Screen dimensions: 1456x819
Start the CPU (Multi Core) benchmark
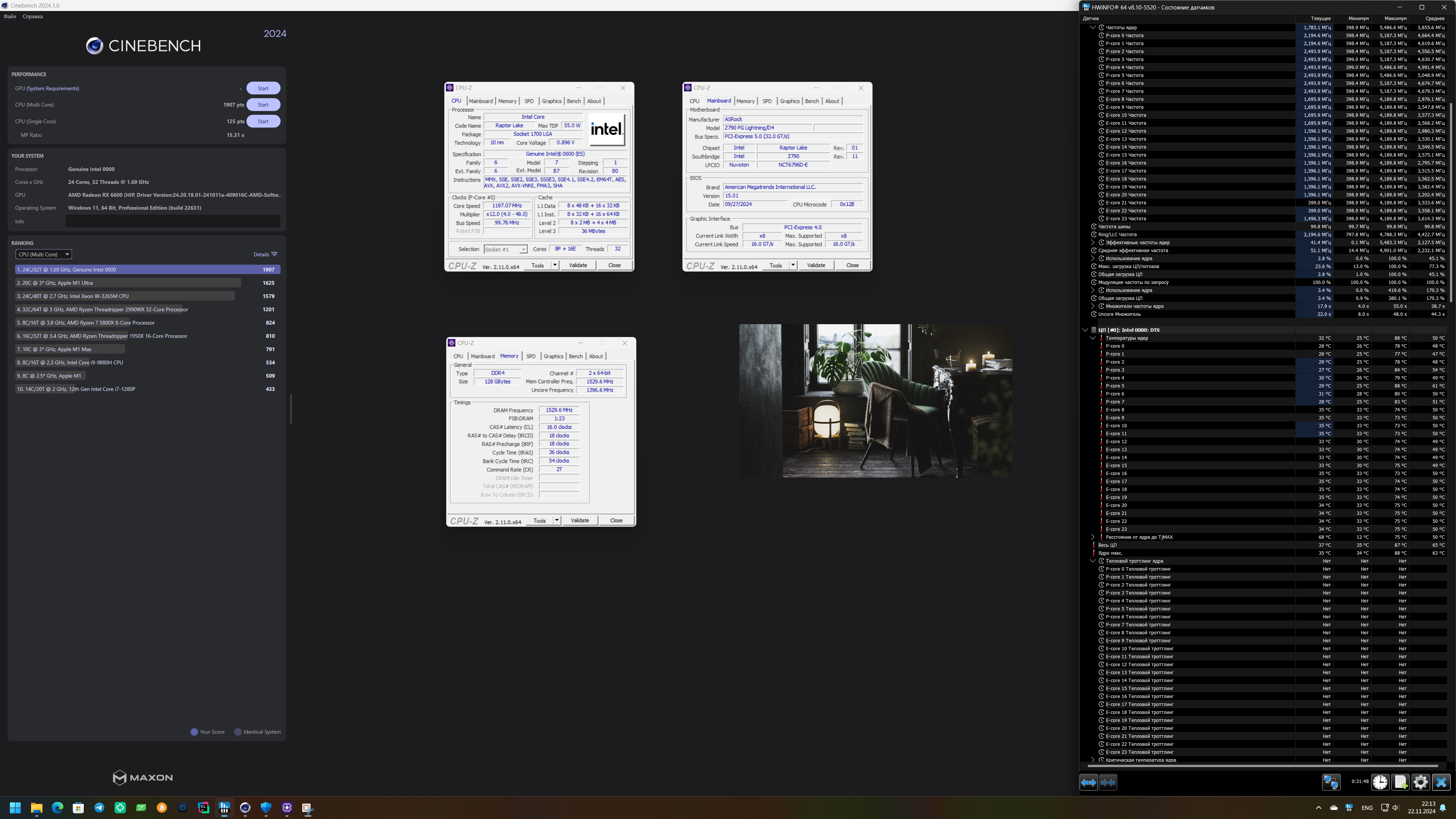pos(263,105)
